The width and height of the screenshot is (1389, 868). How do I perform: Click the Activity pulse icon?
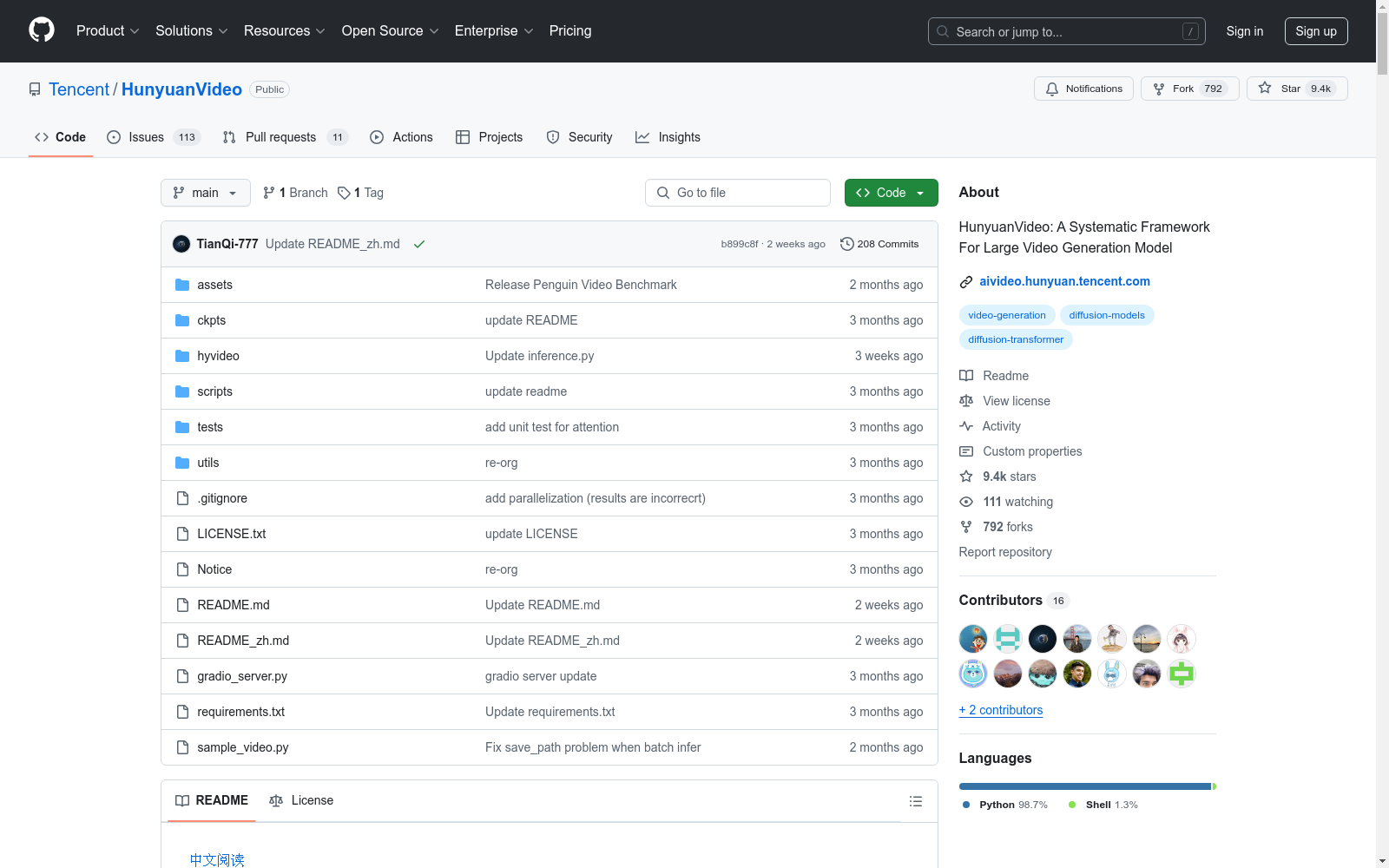(966, 426)
